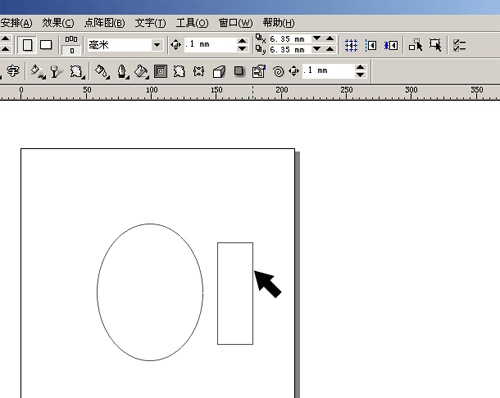Open the 效果(C) menu
500x398 pixels.
pyautogui.click(x=58, y=23)
